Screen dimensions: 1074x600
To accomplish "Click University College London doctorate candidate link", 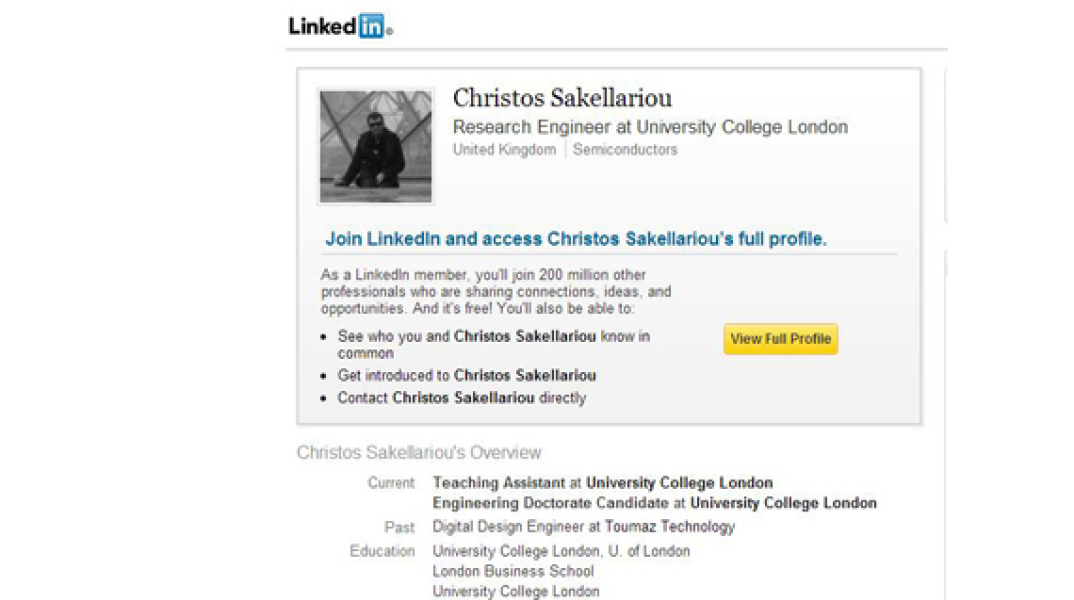I will click(x=783, y=503).
